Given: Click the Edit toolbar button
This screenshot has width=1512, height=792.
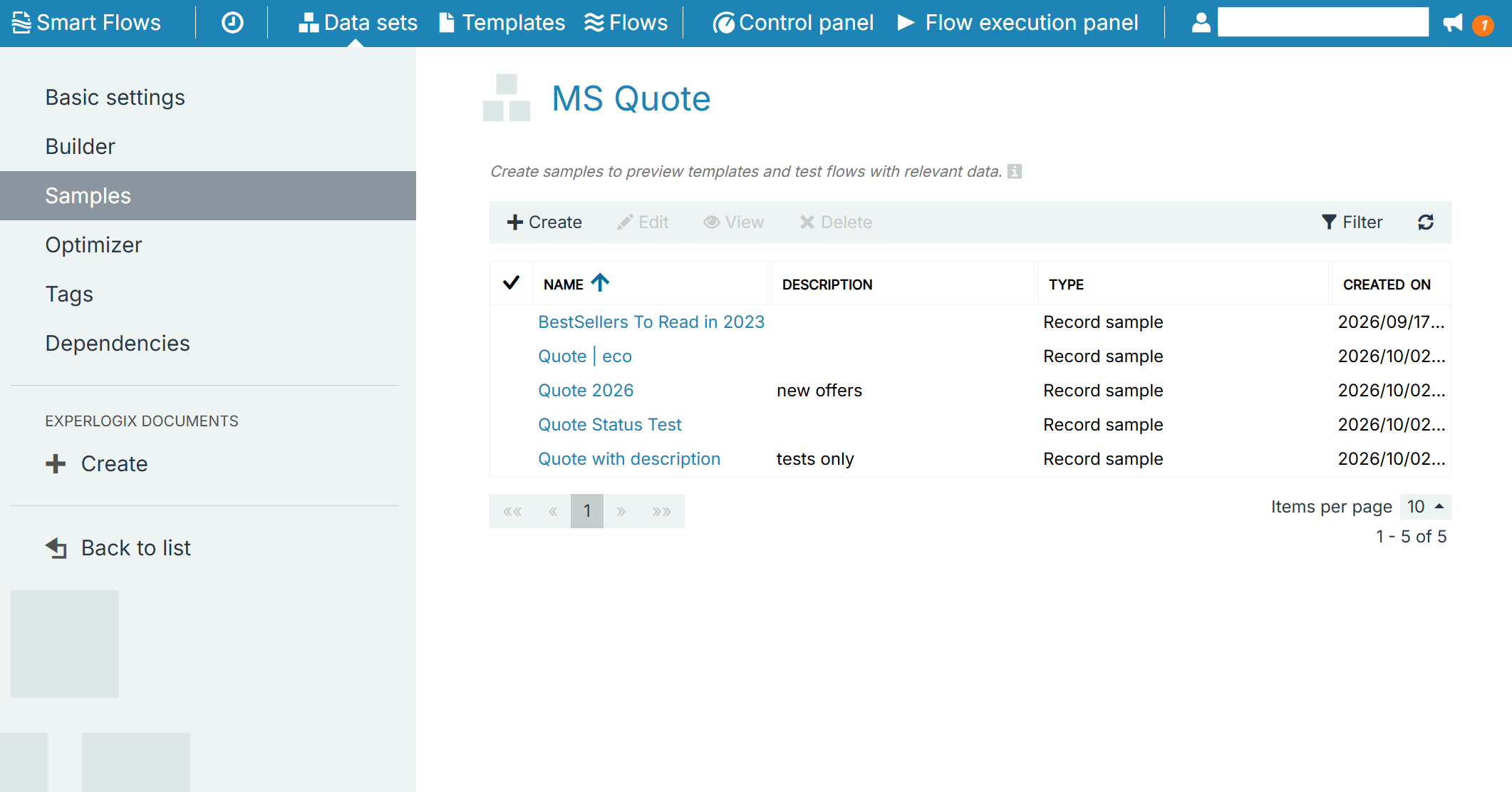Looking at the screenshot, I should [643, 222].
